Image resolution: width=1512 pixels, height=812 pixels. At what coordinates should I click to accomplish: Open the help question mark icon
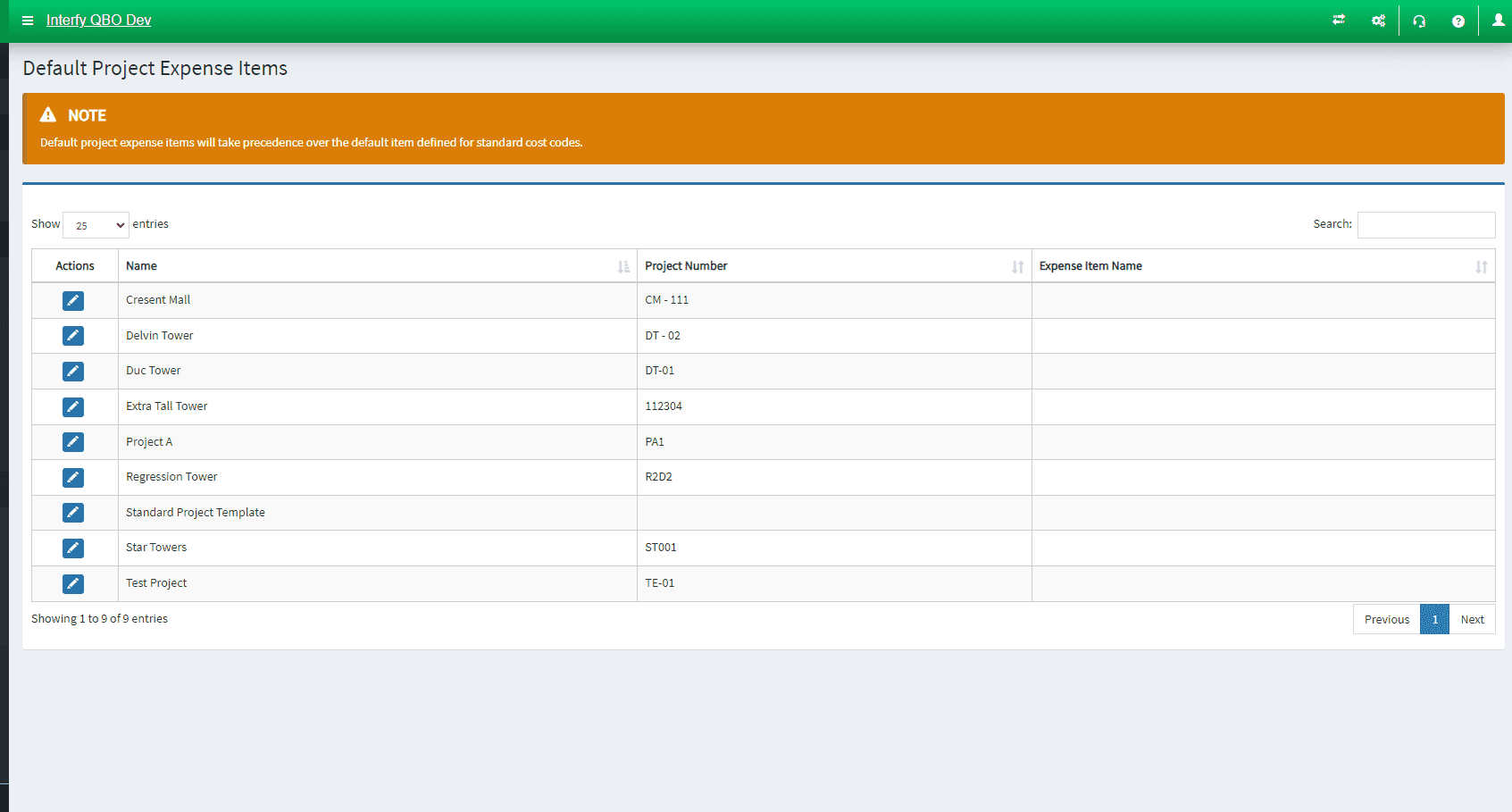[x=1458, y=21]
